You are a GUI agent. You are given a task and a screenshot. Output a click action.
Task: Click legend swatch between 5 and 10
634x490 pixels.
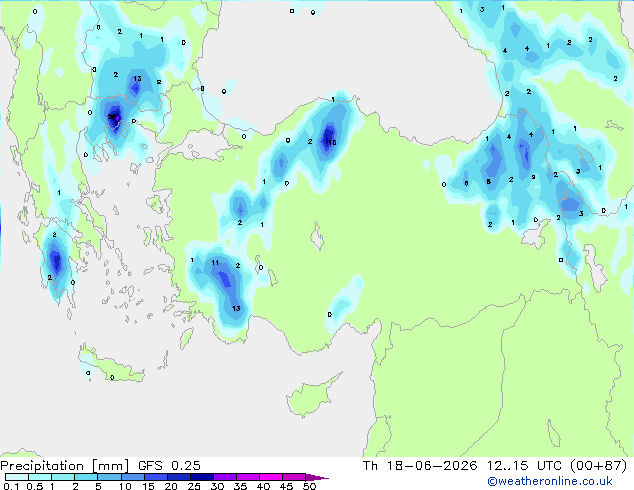[109, 477]
